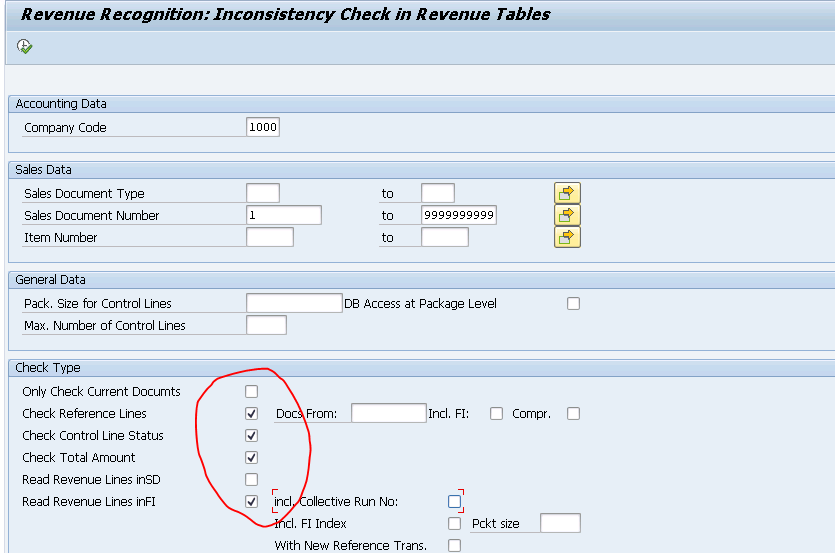Enable the Compr. checkbox
Image resolution: width=835 pixels, height=553 pixels.
point(573,413)
